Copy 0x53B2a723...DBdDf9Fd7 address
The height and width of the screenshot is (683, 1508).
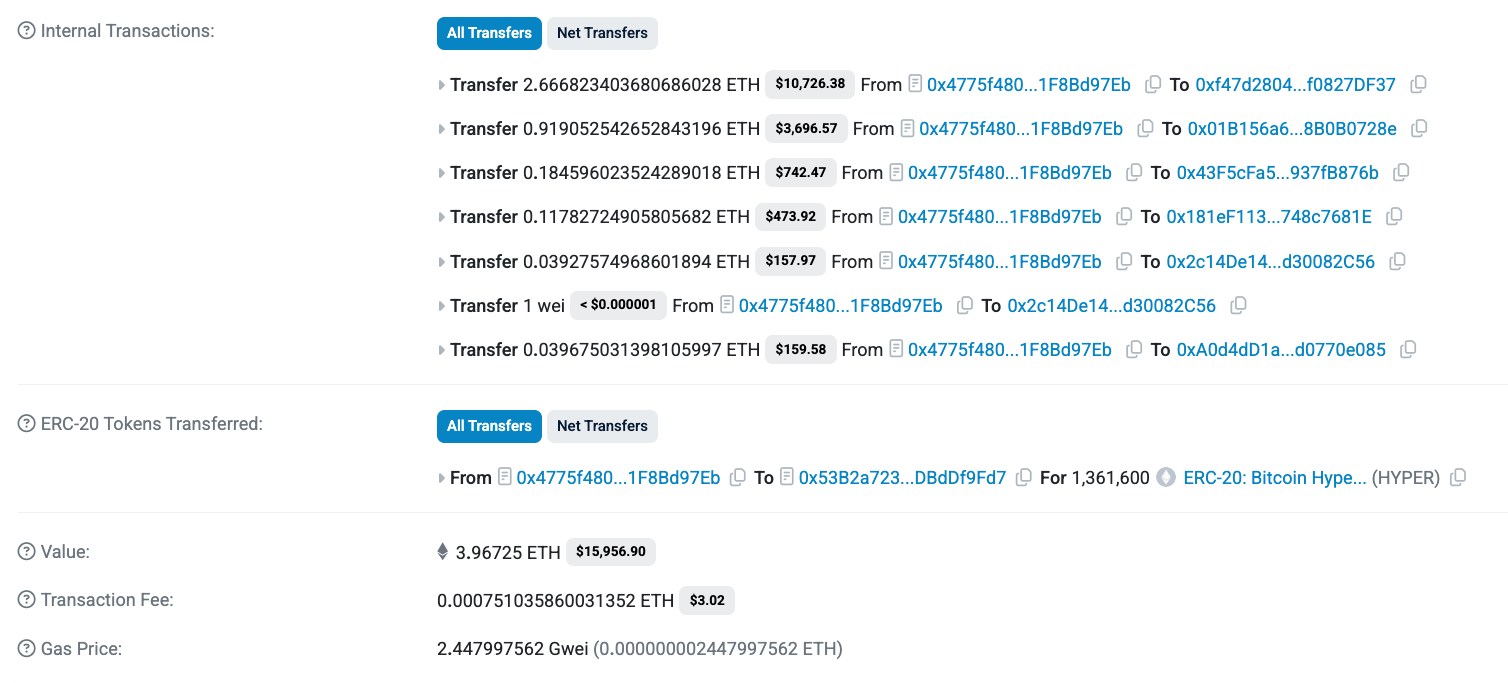click(1024, 478)
